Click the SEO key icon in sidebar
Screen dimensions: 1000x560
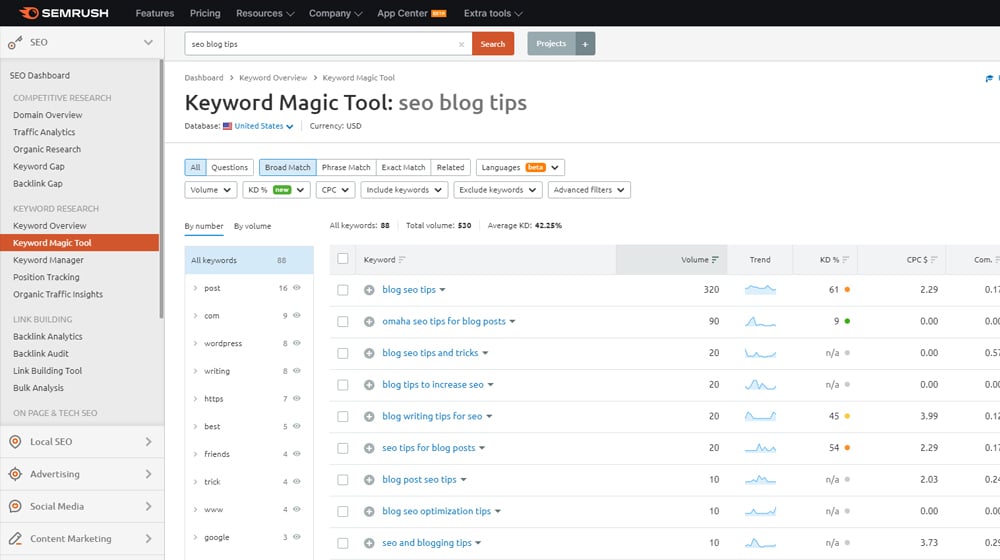[15, 43]
